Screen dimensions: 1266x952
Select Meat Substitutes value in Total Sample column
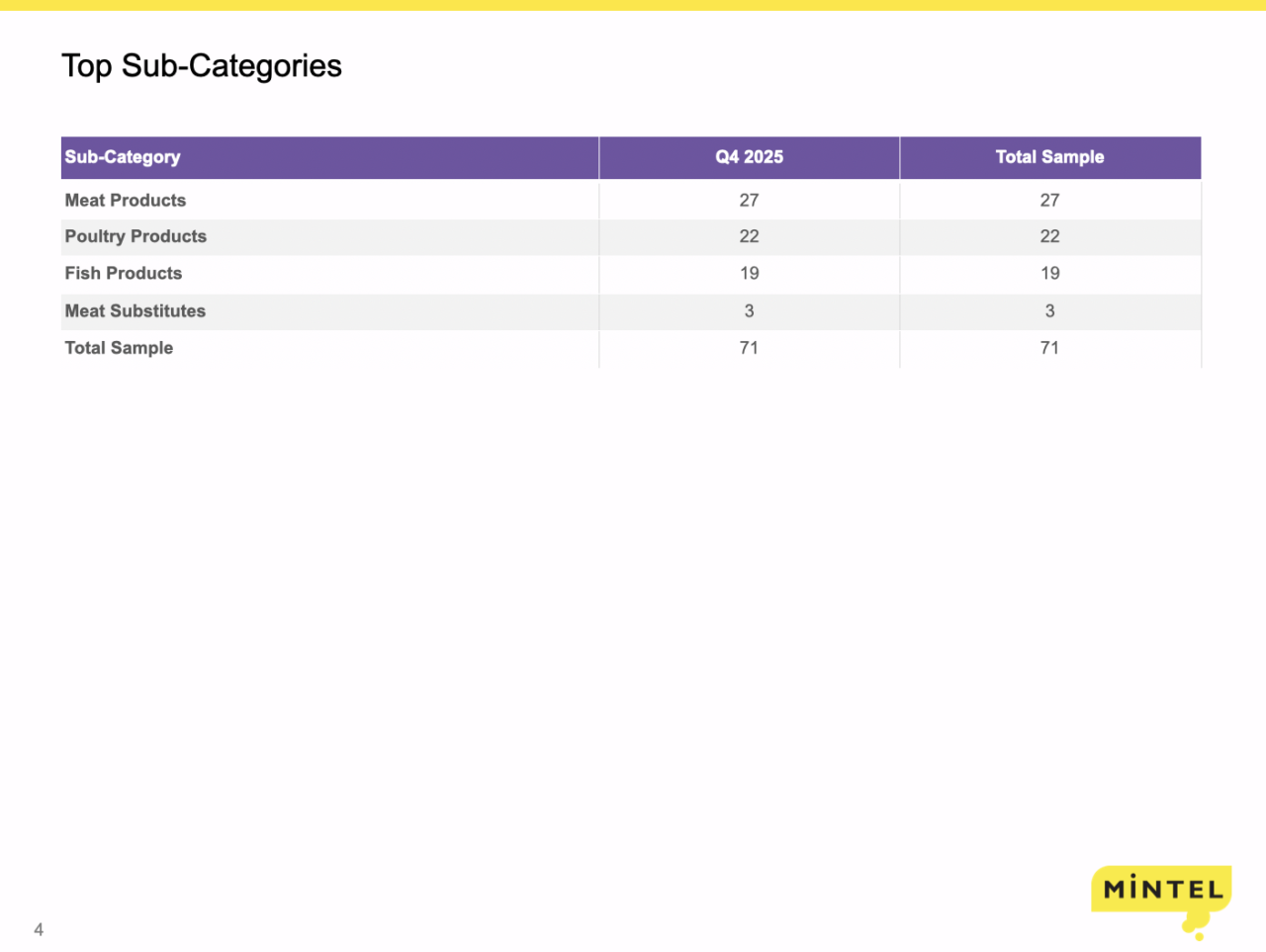(1049, 311)
